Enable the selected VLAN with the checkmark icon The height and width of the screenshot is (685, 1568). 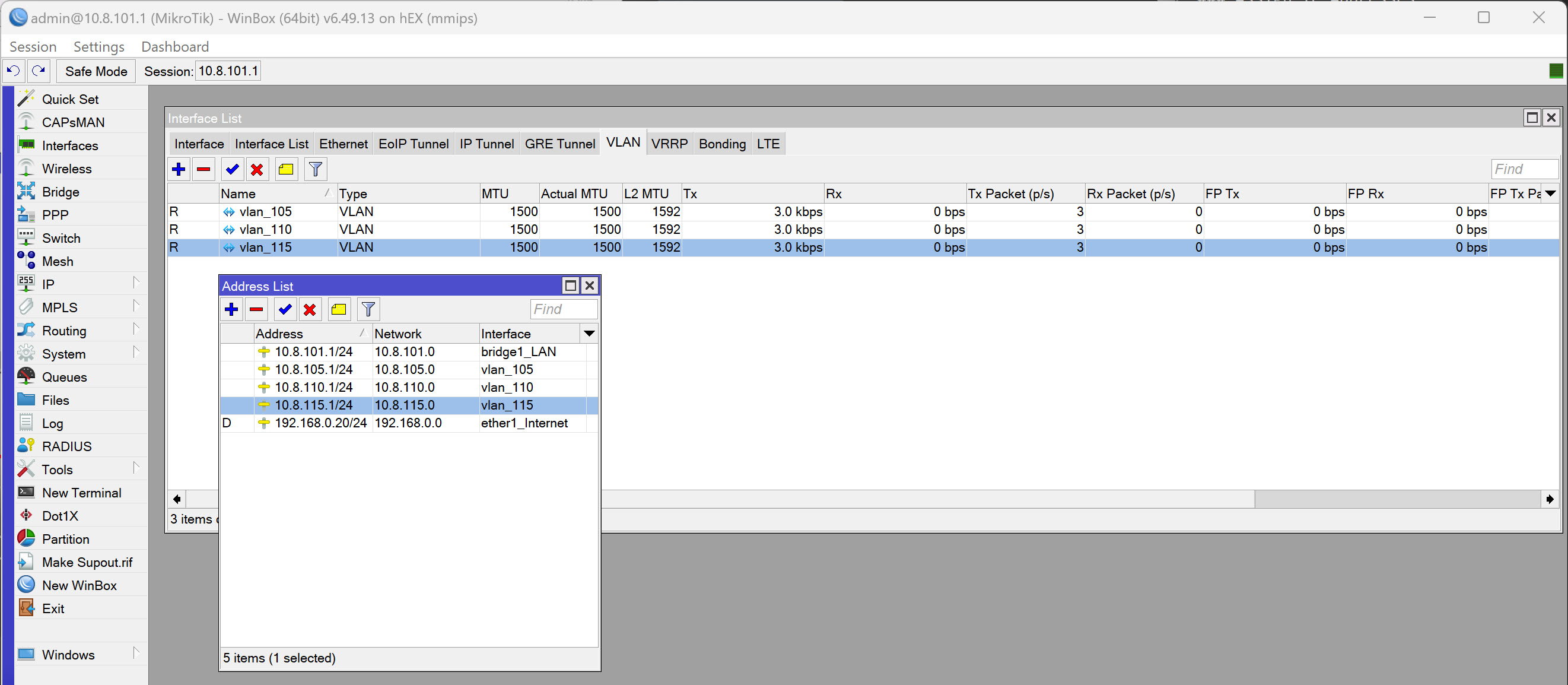tap(232, 169)
